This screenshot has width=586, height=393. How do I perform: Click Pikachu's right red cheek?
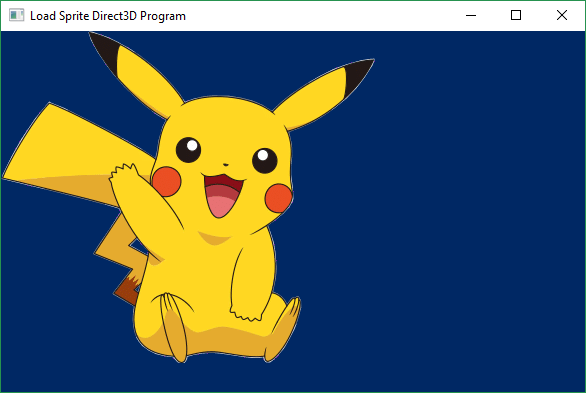pyautogui.click(x=278, y=198)
